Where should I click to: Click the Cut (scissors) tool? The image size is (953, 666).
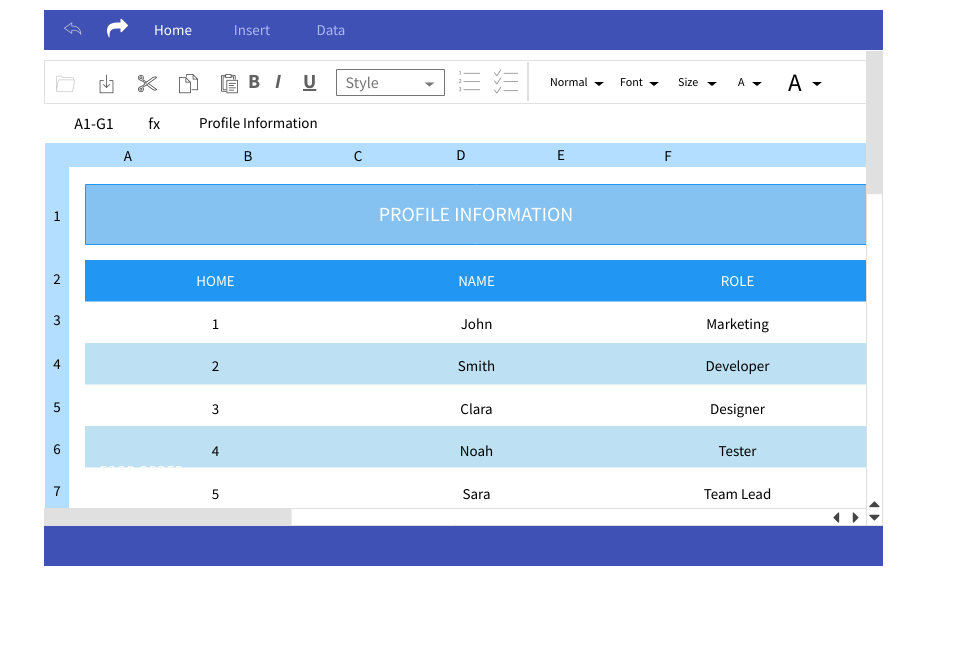point(147,82)
